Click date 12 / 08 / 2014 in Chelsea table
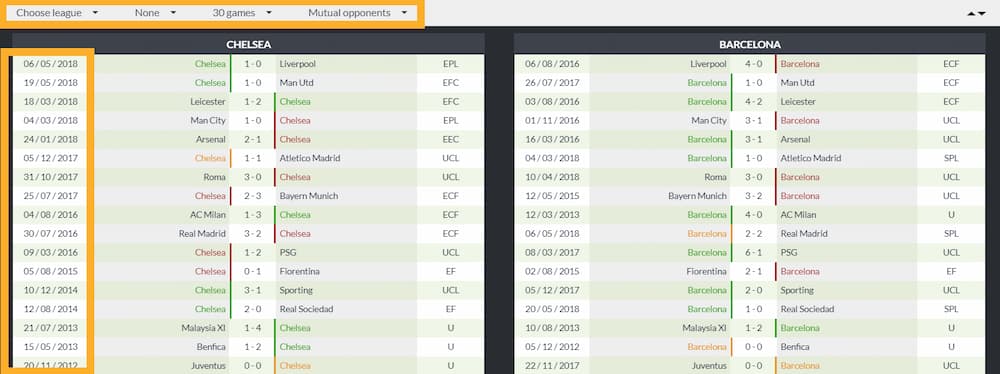1000x374 pixels. [50, 309]
